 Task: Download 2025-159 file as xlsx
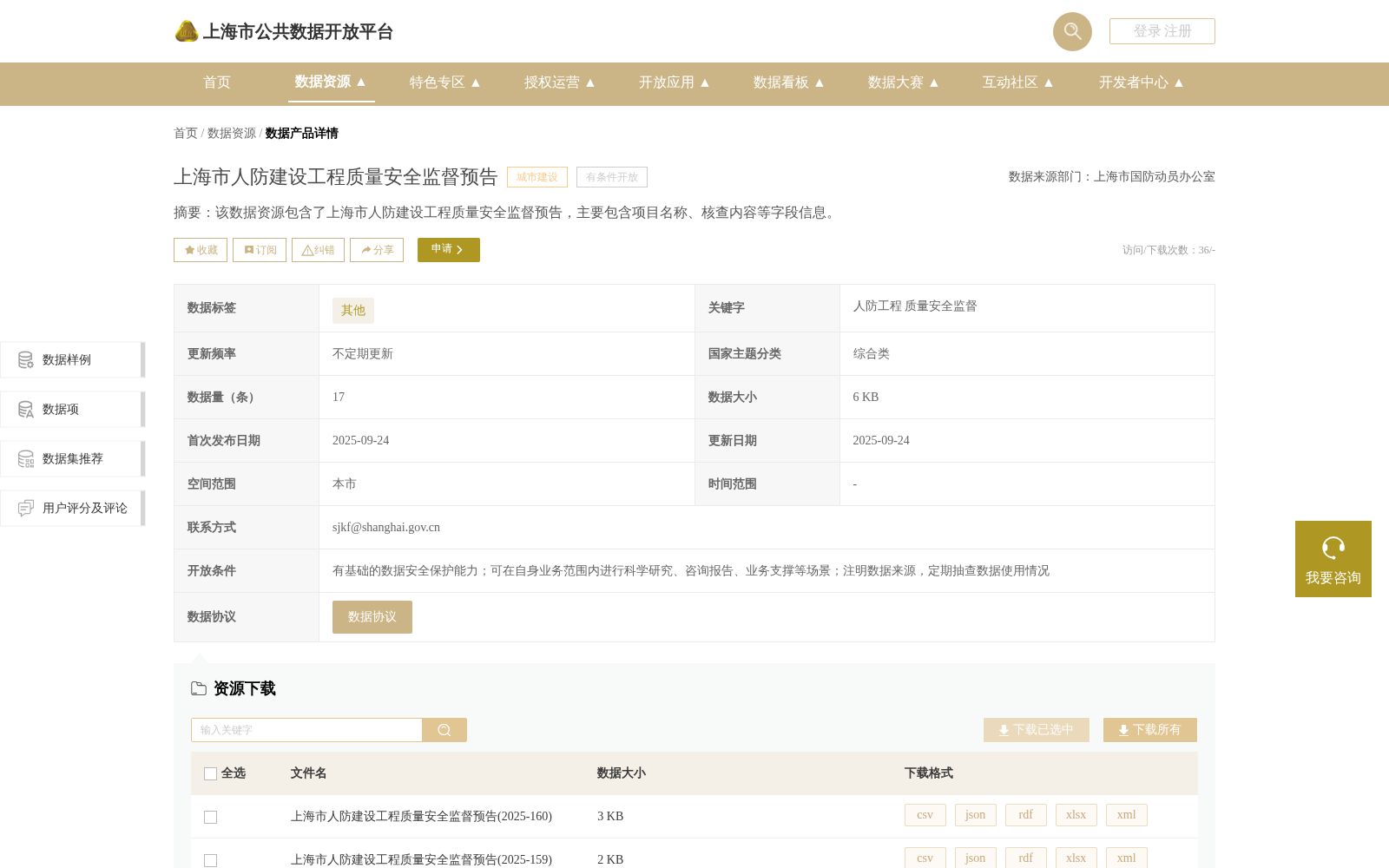(x=1076, y=858)
